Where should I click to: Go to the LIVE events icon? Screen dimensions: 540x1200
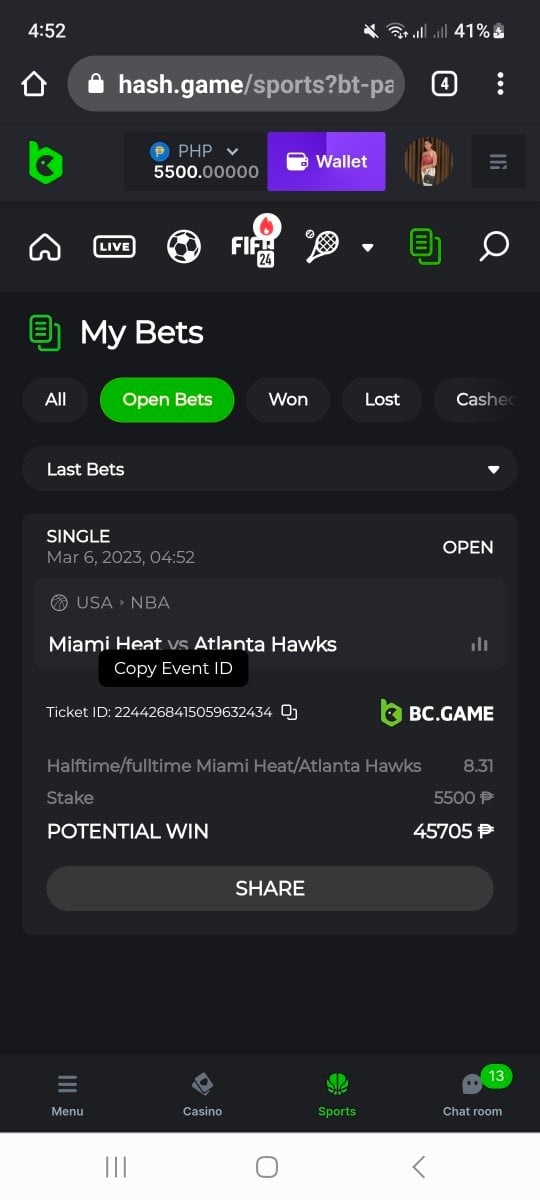[114, 246]
